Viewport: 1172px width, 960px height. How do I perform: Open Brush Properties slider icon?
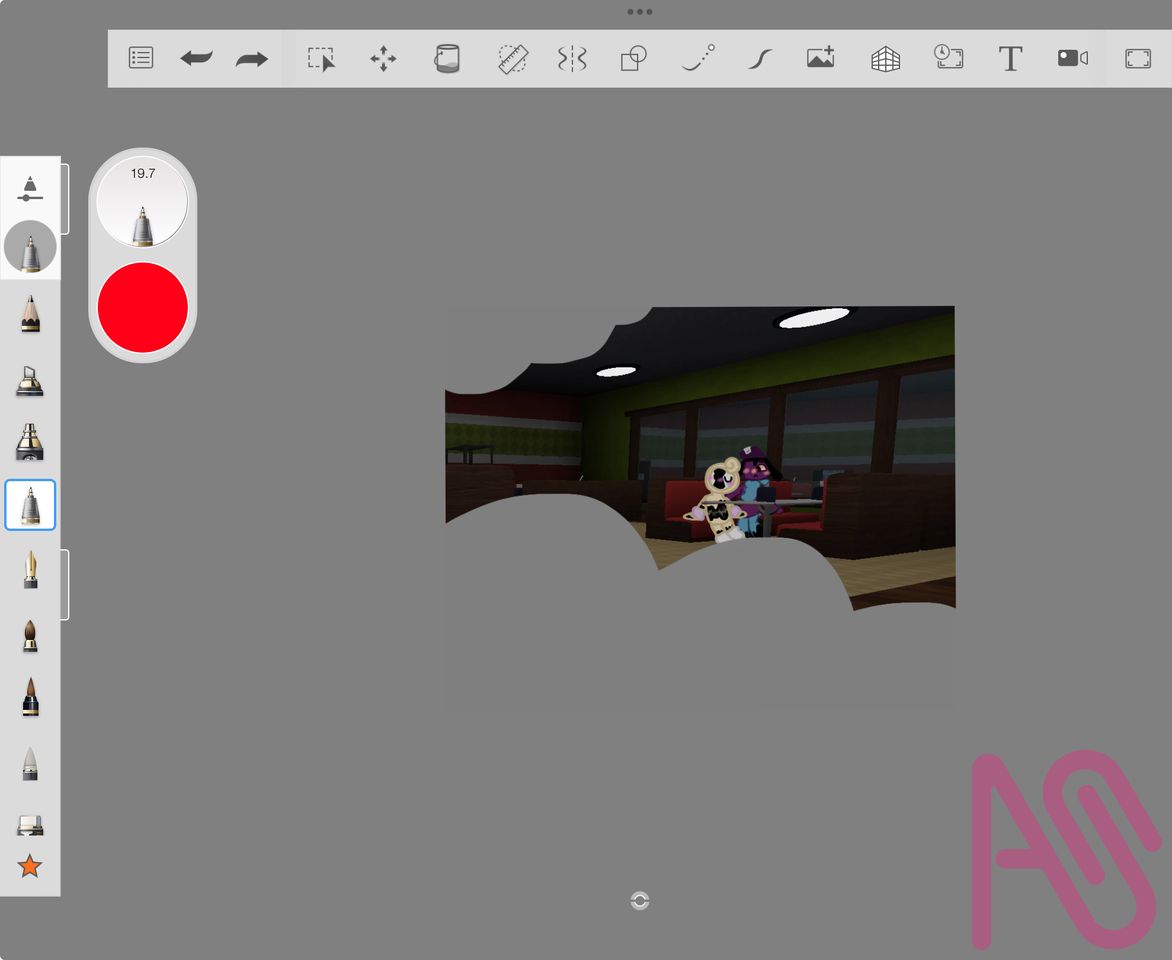point(30,188)
